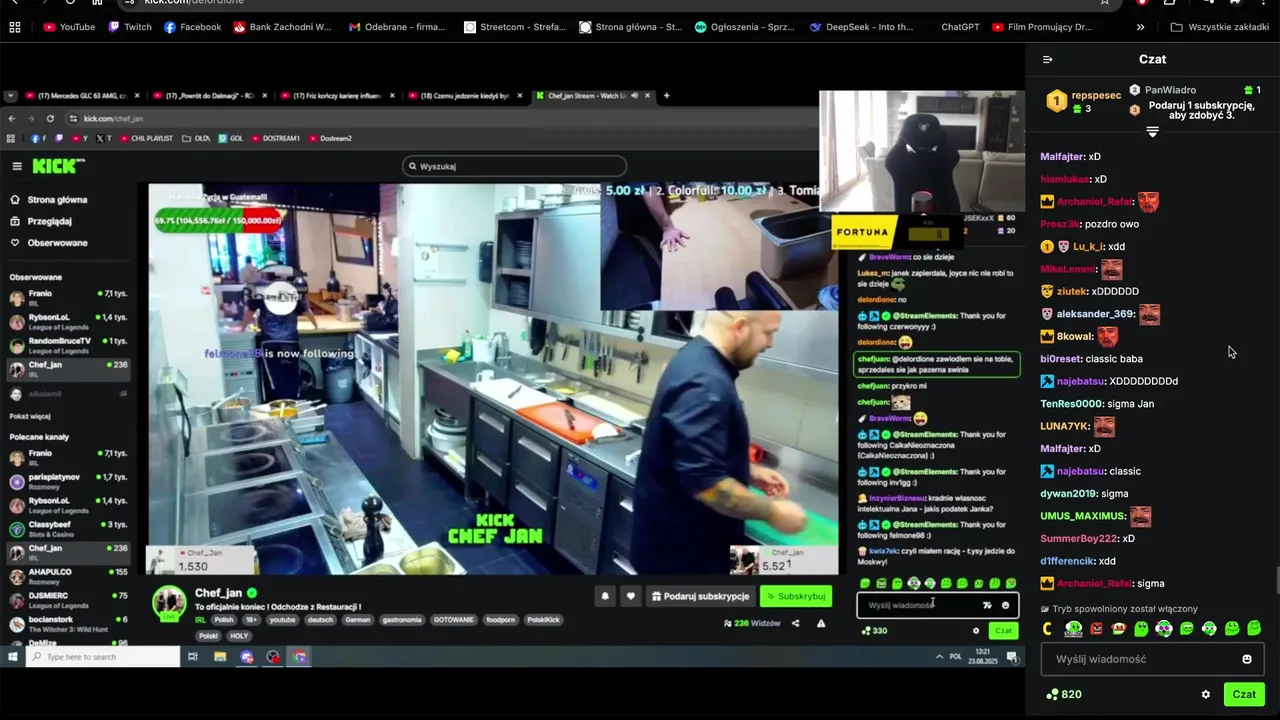Screen dimensions: 1280x720
Task: Focus Wyszukaj search box in streamed page
Action: (x=514, y=166)
